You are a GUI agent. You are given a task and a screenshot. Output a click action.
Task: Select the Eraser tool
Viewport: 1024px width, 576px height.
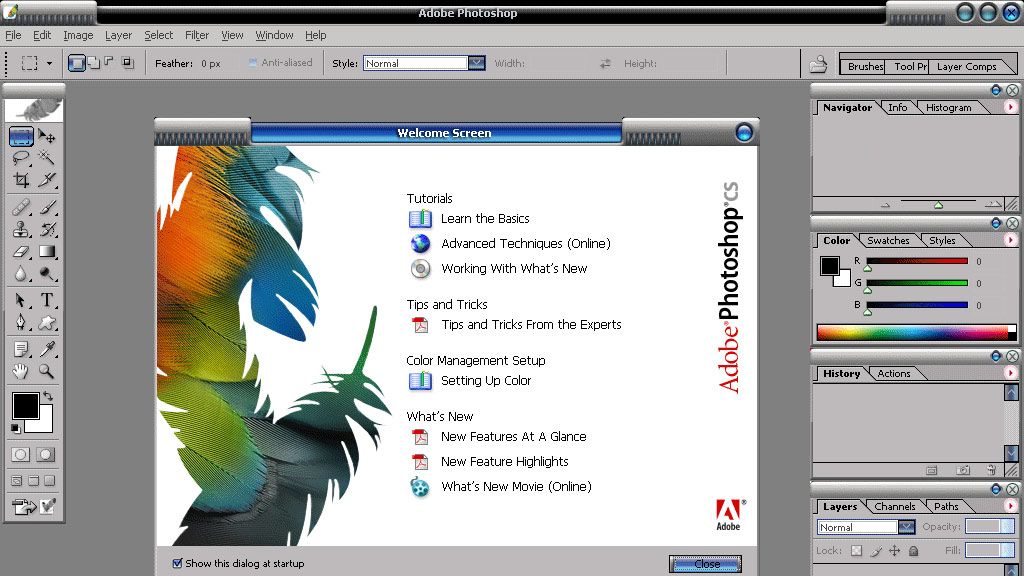click(x=22, y=252)
